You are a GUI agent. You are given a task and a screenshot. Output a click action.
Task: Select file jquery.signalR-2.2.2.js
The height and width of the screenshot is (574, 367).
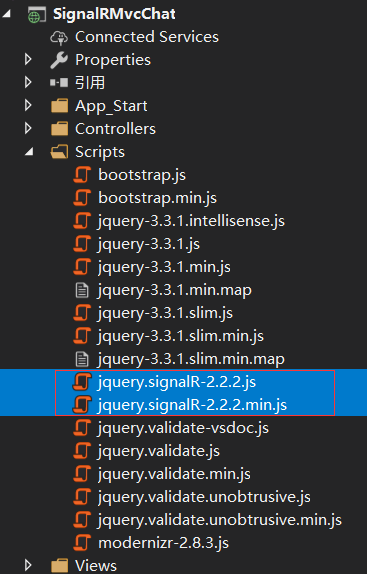pyautogui.click(x=177, y=383)
